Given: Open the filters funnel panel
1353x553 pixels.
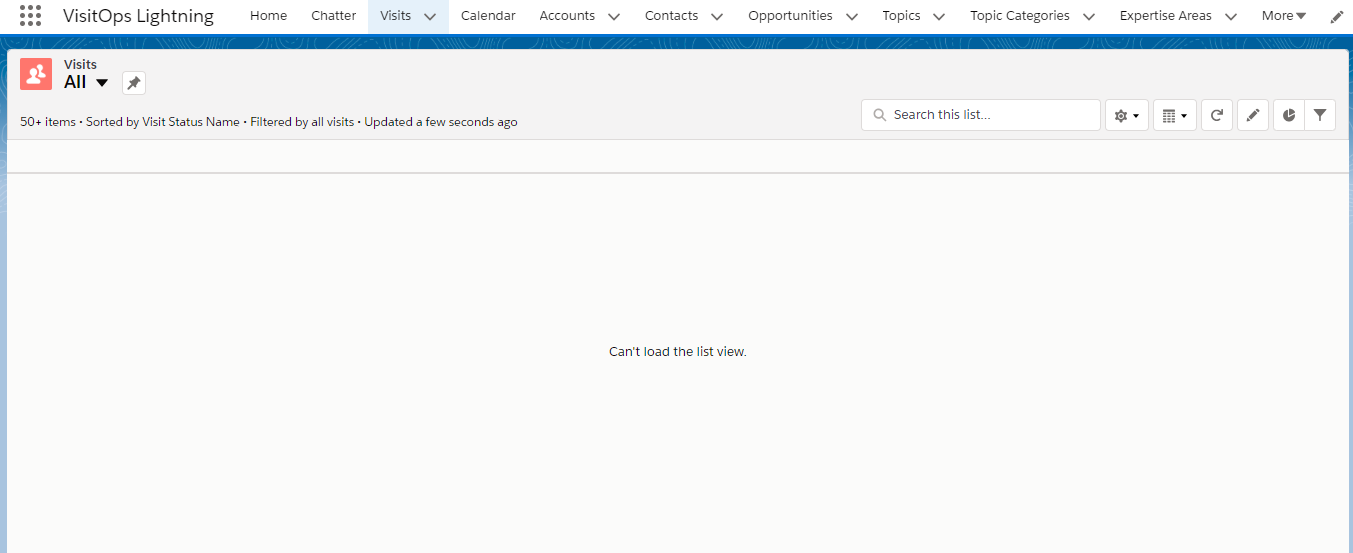Looking at the screenshot, I should 1320,115.
